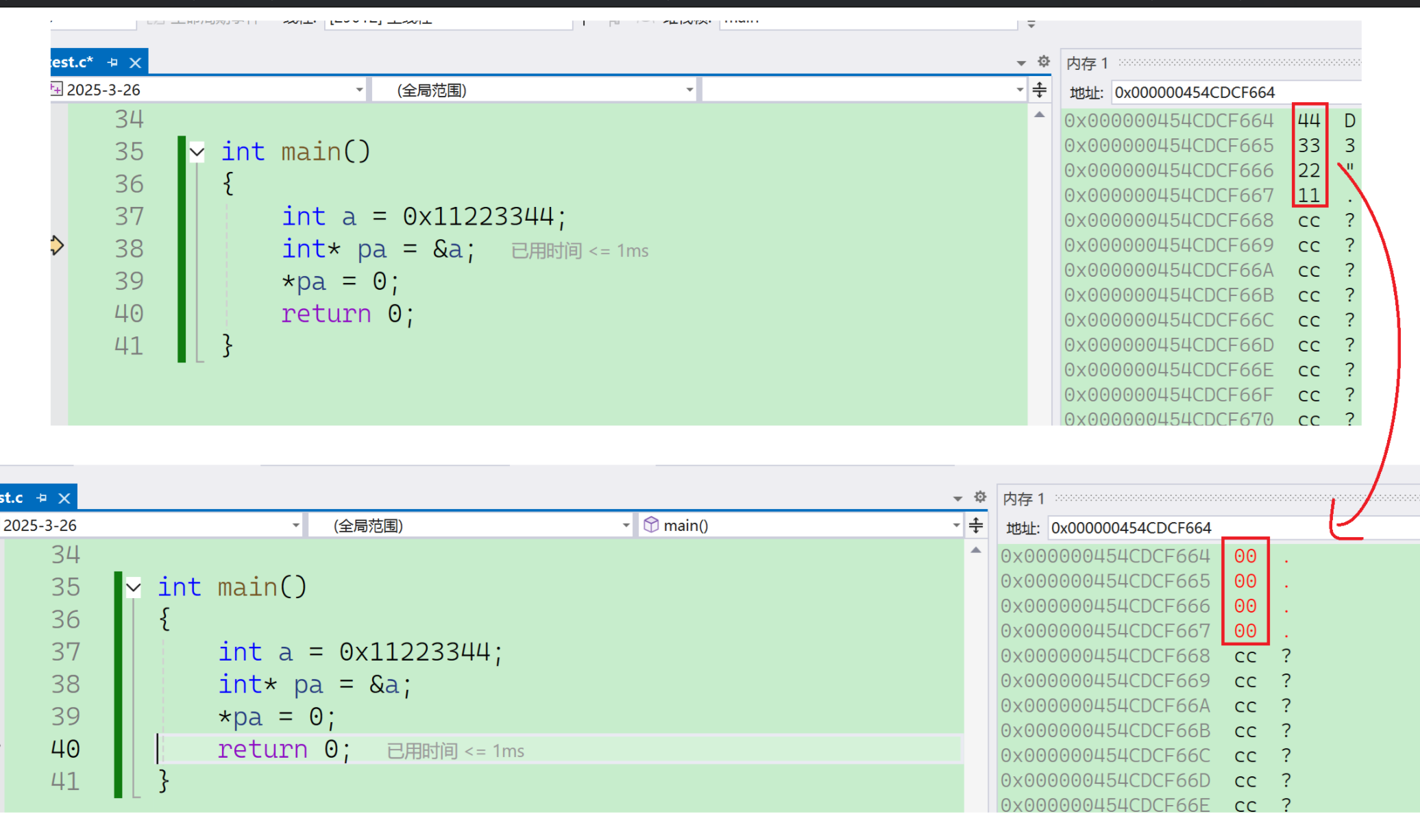Close the top test.c* tab

pos(135,62)
